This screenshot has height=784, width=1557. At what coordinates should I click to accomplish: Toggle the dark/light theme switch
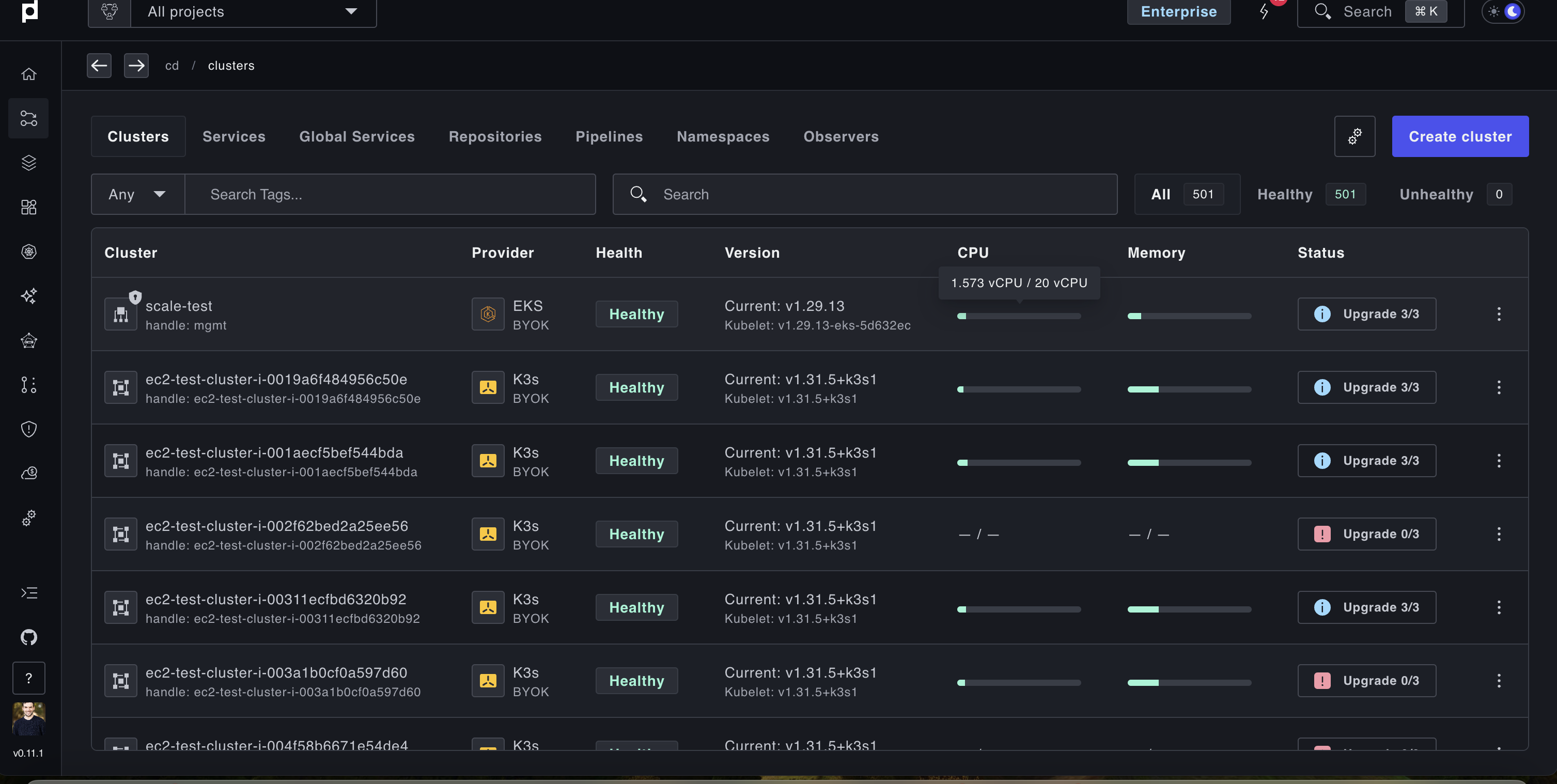[1503, 11]
